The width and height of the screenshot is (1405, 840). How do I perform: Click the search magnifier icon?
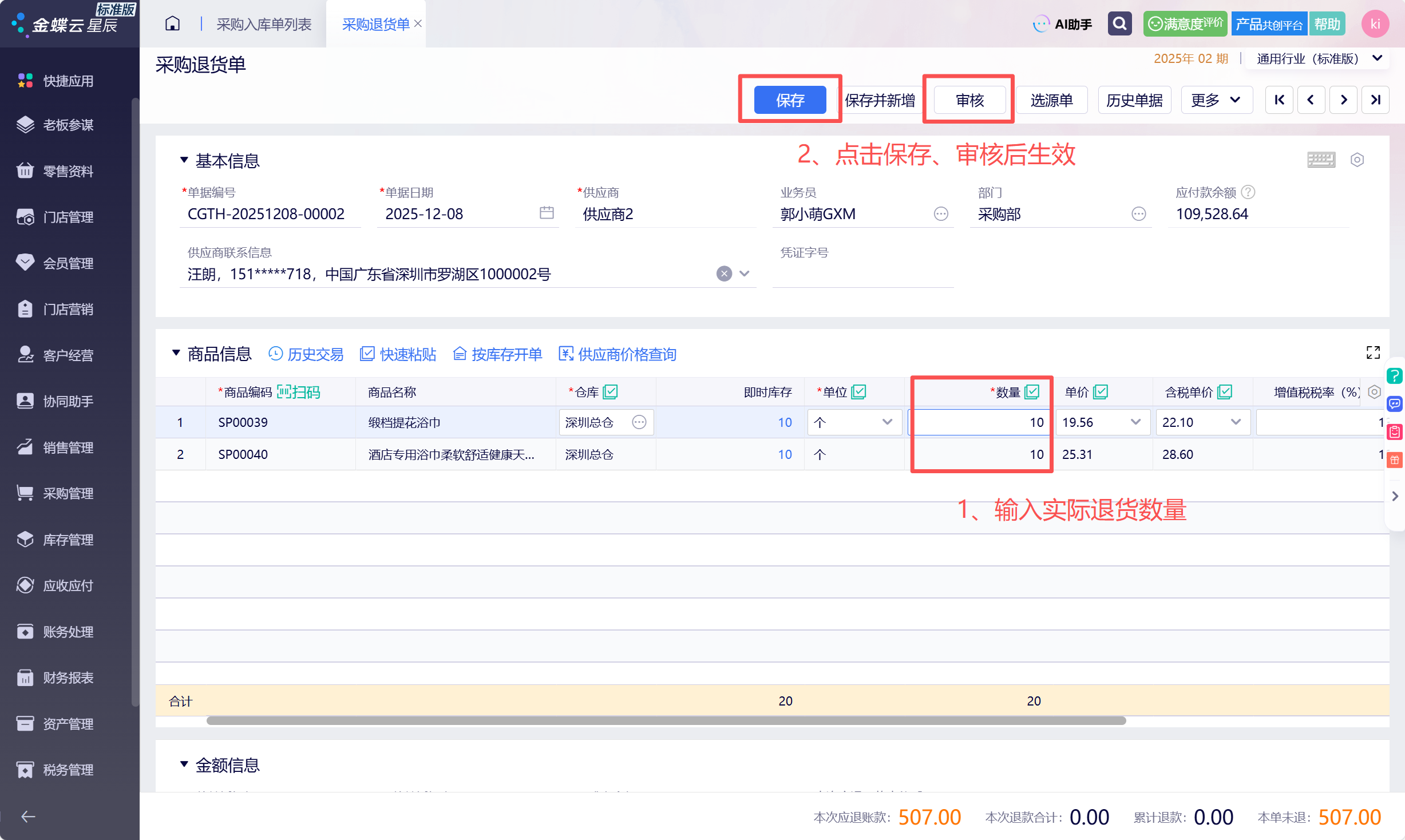tap(1119, 24)
